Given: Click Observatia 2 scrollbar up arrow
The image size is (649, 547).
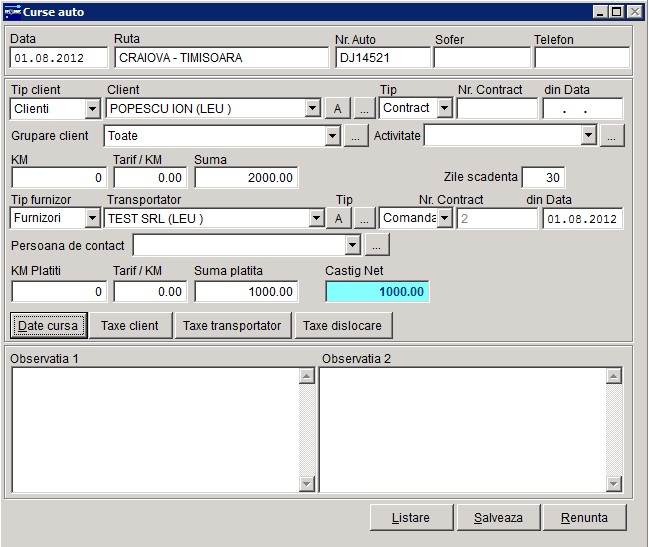Looking at the screenshot, I should pos(613,376).
